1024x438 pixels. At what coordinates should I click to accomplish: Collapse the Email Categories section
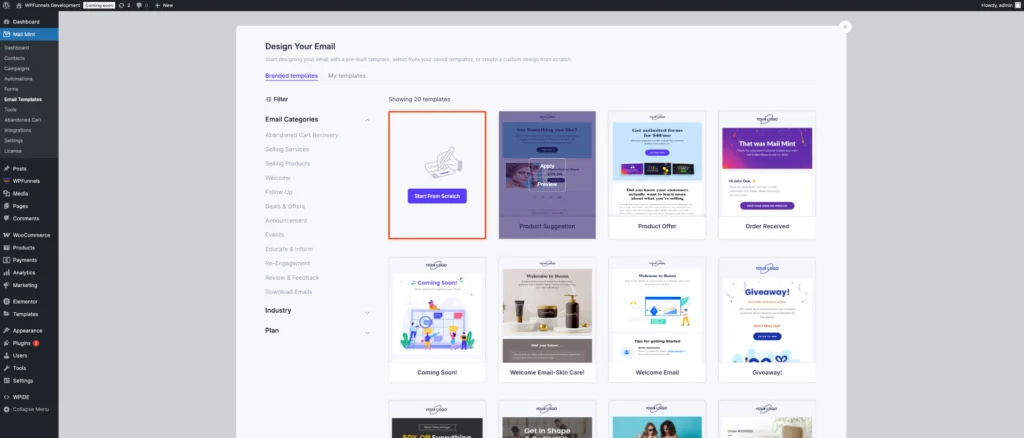tap(367, 120)
